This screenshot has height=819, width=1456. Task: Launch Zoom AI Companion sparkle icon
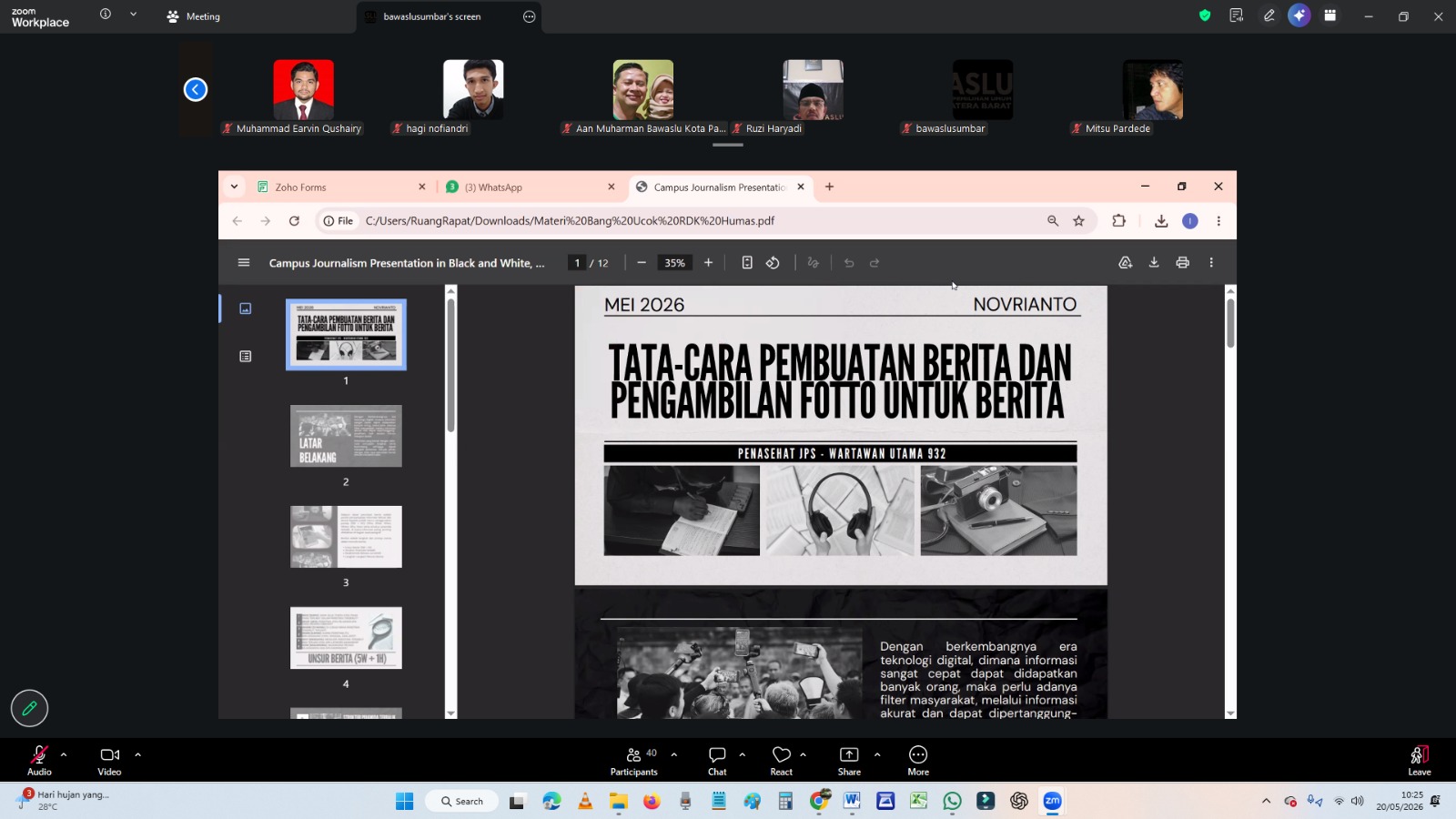pos(1299,15)
